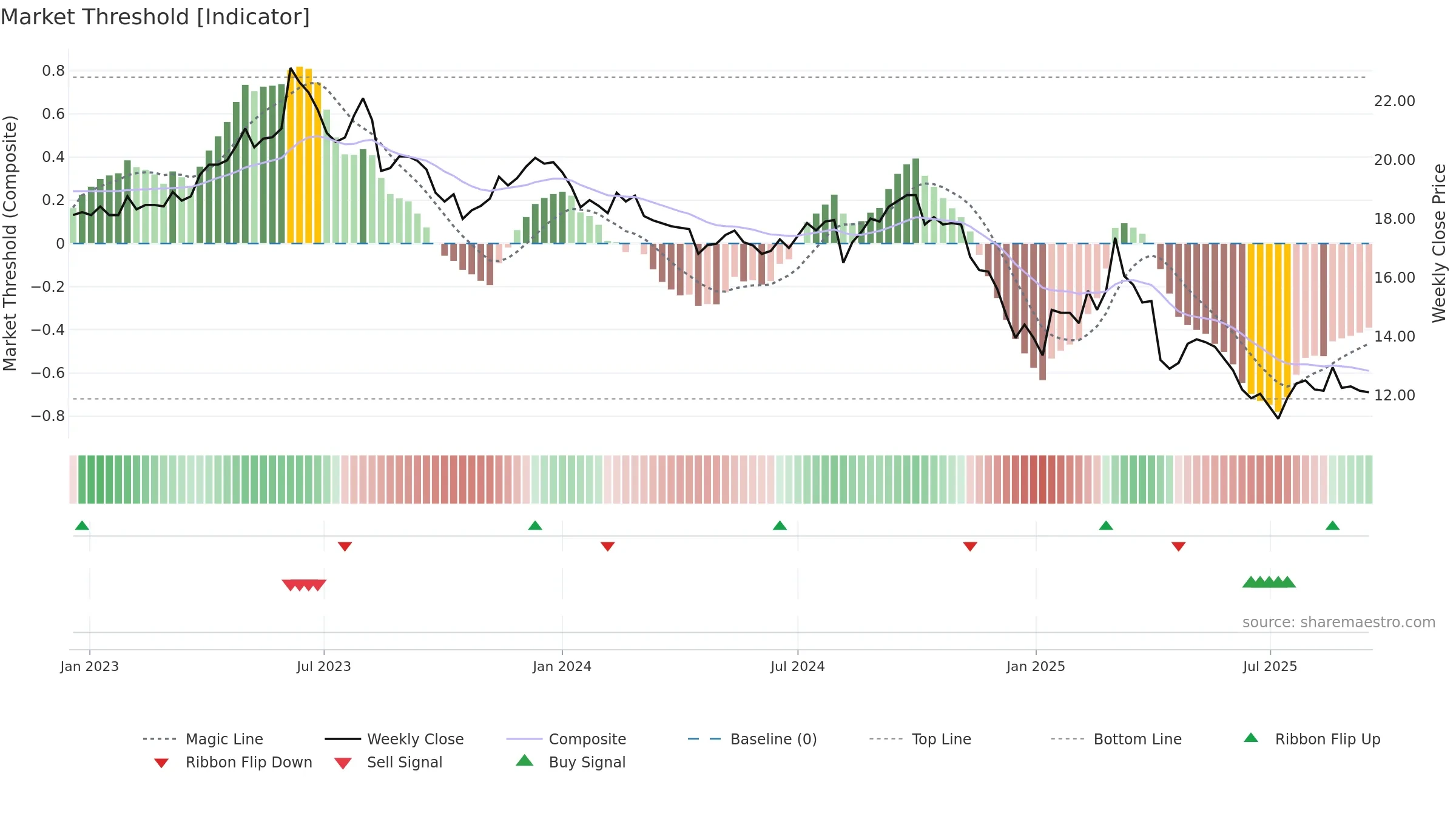The height and width of the screenshot is (819, 1456).
Task: Click the Ribbon Flip Up marker before Jan 2024
Action: [535, 525]
